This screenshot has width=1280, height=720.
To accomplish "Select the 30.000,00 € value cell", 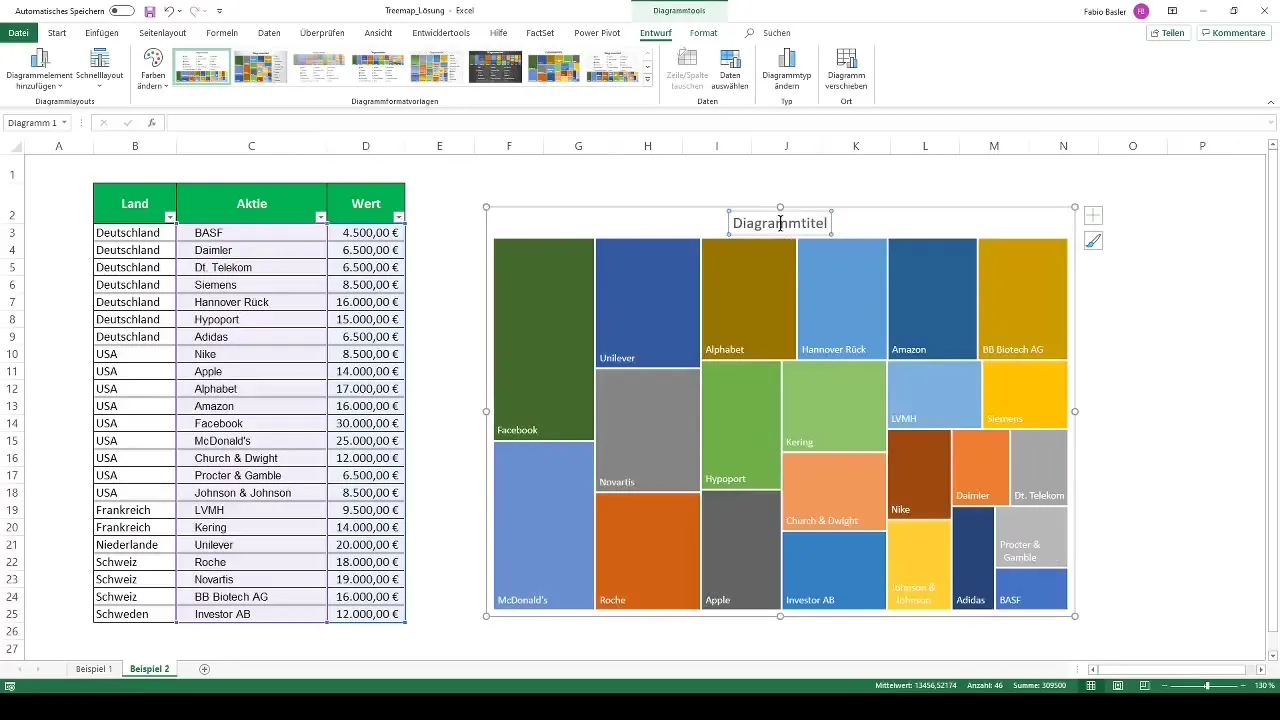I will pos(366,424).
